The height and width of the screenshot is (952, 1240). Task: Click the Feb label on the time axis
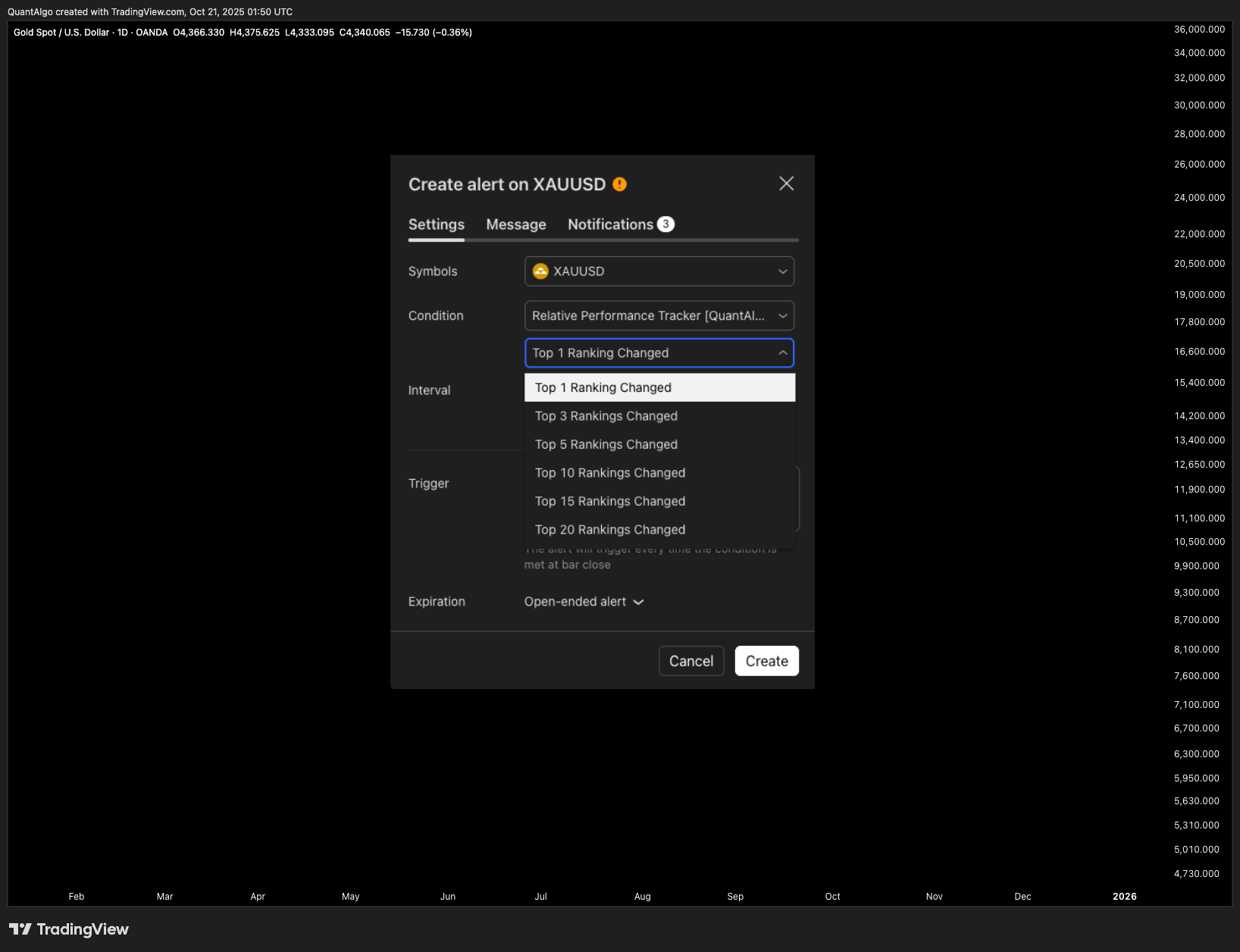pos(77,897)
